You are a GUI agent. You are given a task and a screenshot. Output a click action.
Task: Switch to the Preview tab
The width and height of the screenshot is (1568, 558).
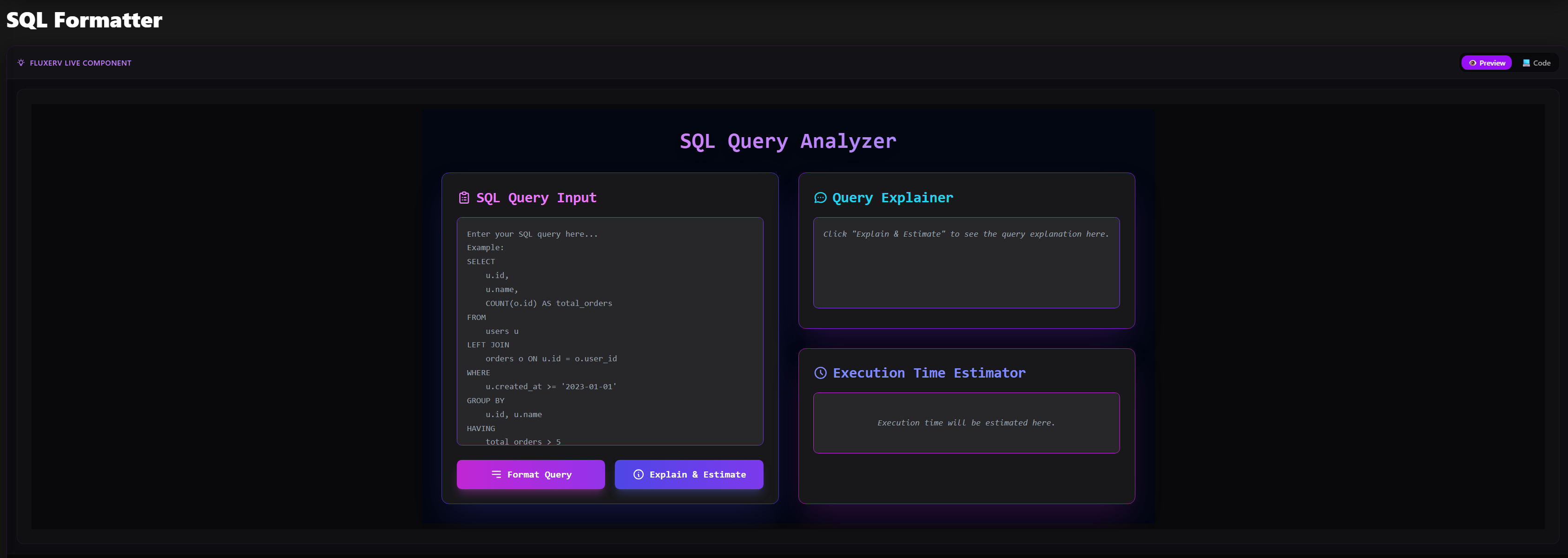1486,63
